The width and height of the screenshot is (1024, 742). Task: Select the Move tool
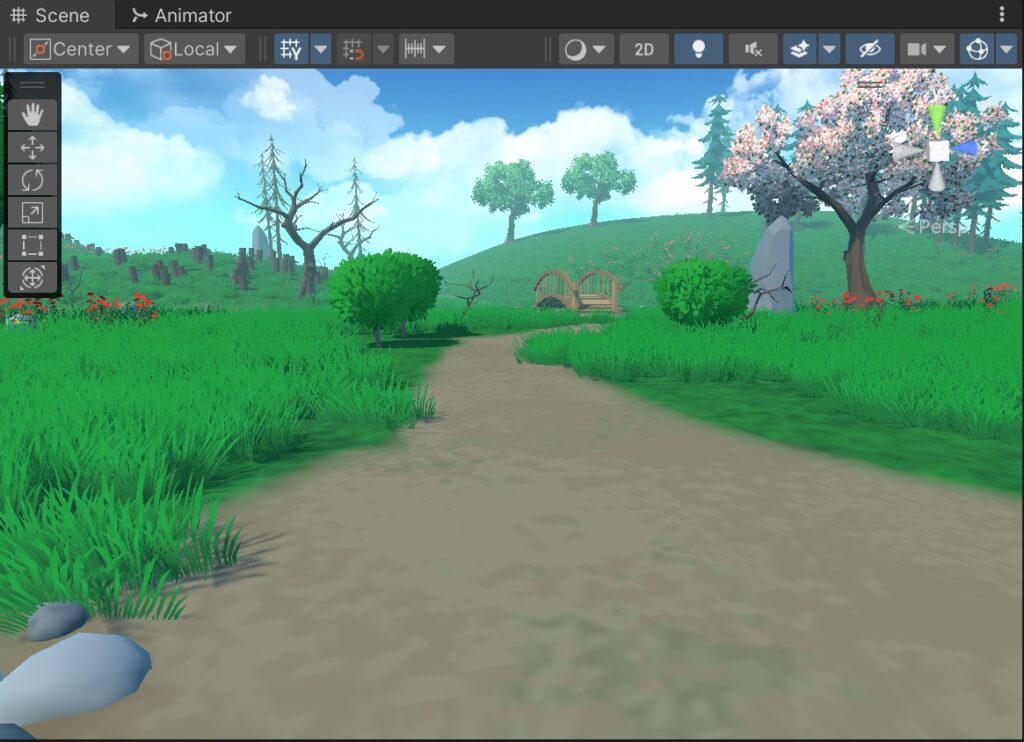tap(32, 148)
